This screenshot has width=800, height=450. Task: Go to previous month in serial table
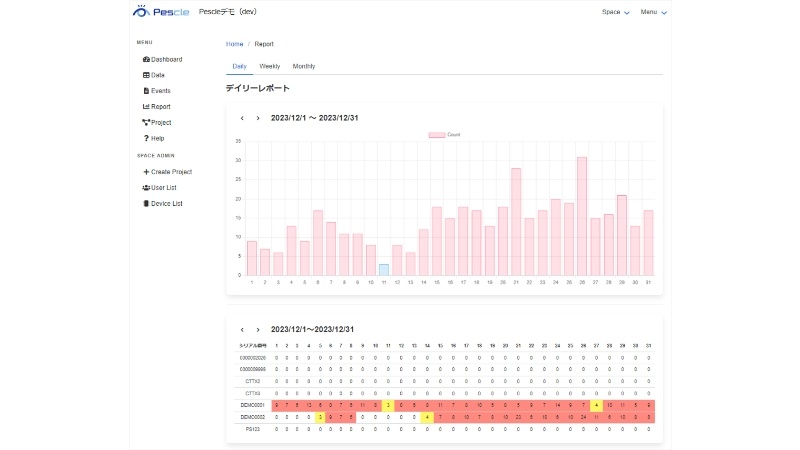(x=242, y=329)
